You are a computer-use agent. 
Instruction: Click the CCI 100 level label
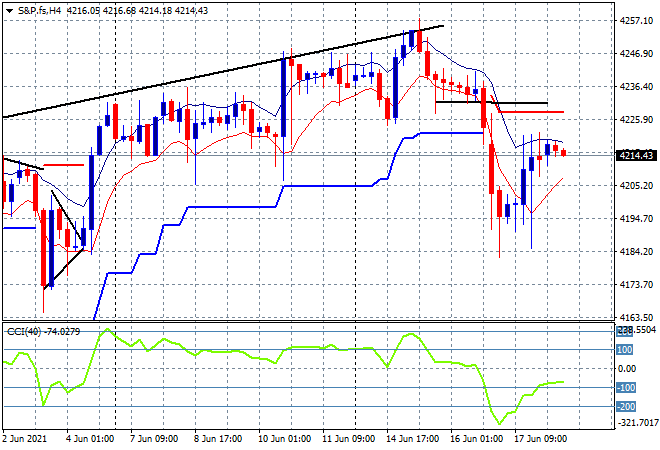625,350
